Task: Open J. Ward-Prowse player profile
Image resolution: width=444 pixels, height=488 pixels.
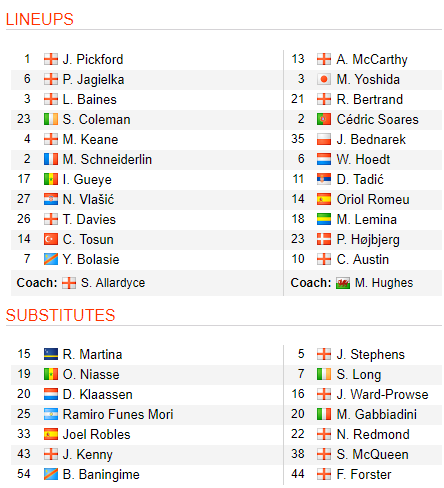Action: [382, 394]
